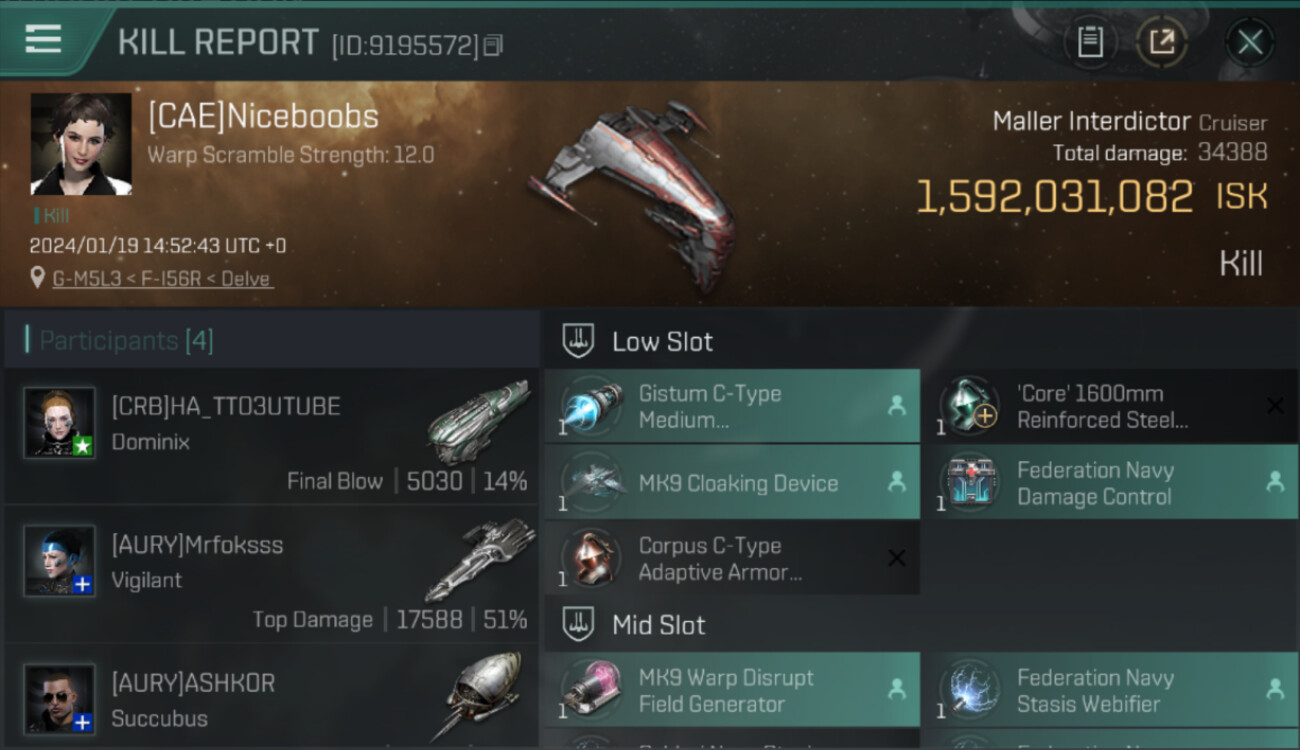Click the ASHKOR pilot portrait
The image size is (1300, 750).
coord(60,699)
